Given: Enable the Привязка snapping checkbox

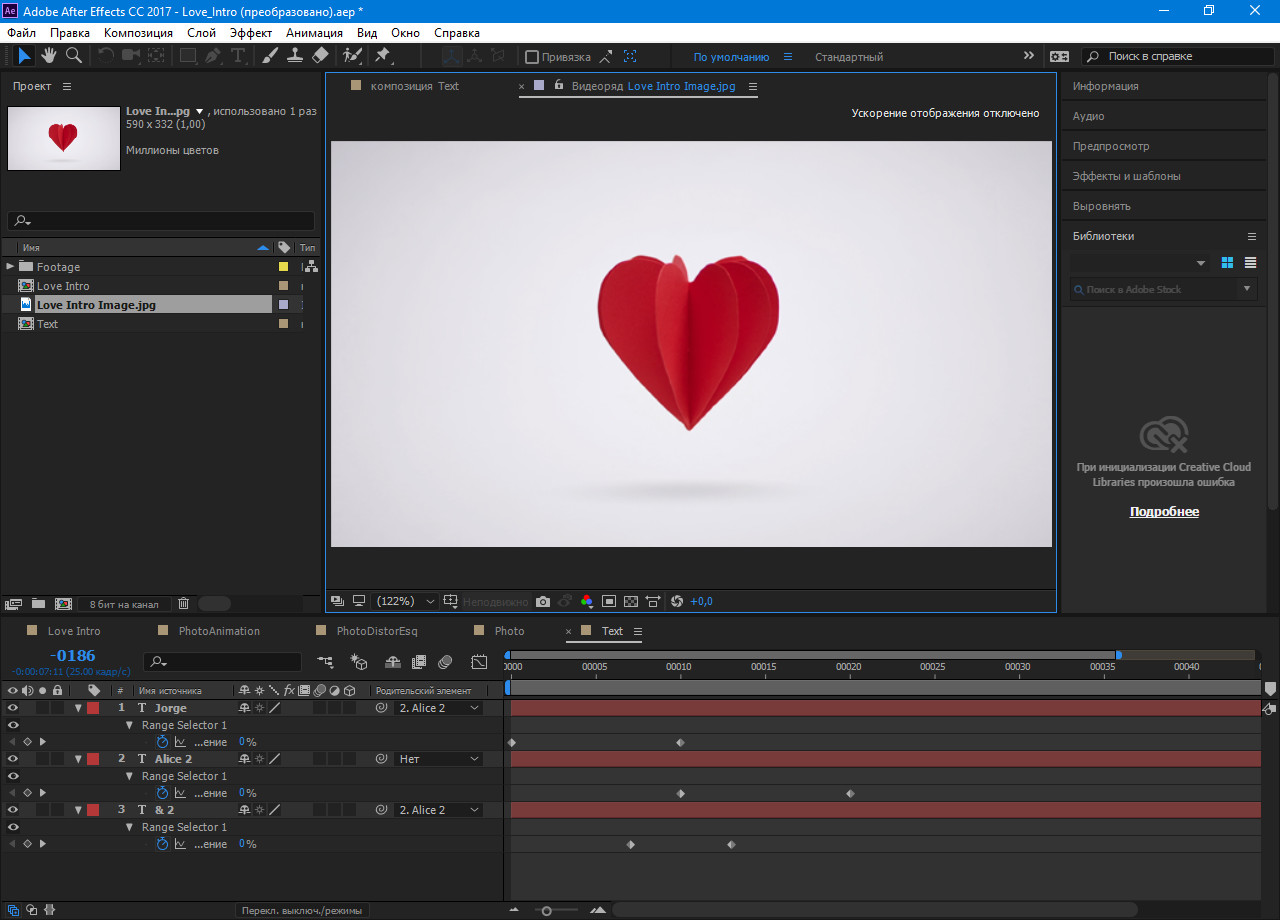Looking at the screenshot, I should pos(532,57).
